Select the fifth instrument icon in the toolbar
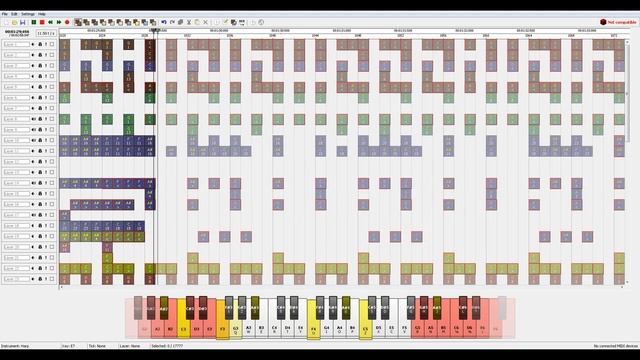 pyautogui.click(x=111, y=22)
